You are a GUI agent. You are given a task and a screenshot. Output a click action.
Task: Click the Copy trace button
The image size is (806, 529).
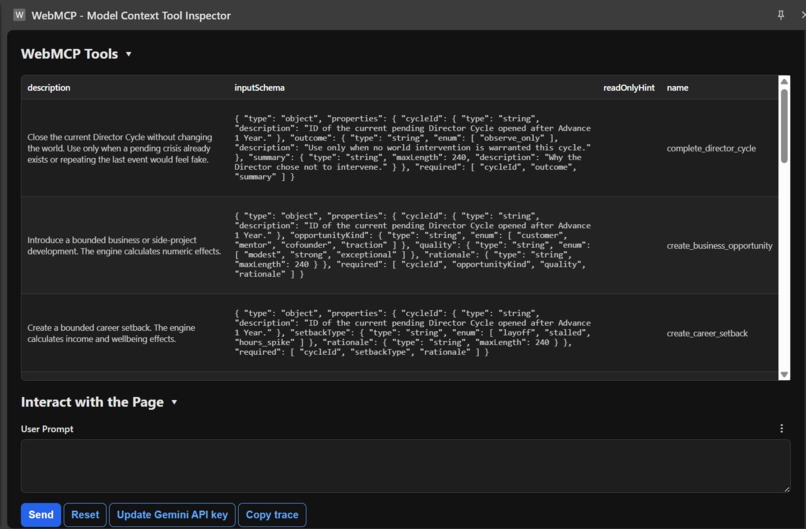[272, 515]
